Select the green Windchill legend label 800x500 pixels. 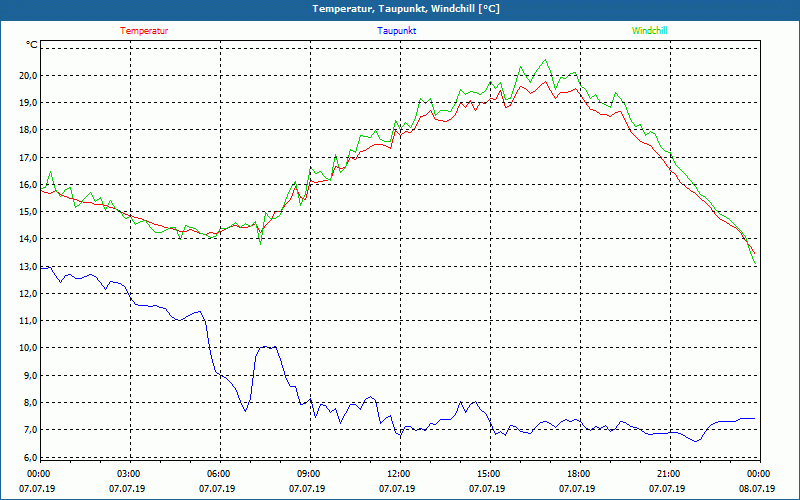(x=650, y=31)
